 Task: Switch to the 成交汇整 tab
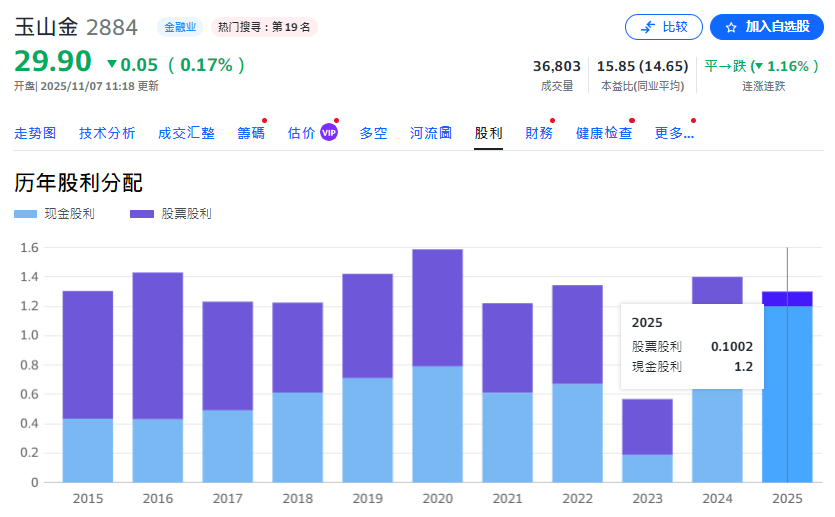coord(186,133)
